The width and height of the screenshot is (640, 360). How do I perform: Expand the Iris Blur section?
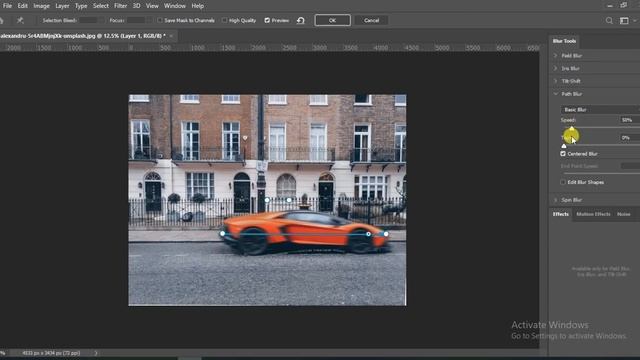click(556, 68)
